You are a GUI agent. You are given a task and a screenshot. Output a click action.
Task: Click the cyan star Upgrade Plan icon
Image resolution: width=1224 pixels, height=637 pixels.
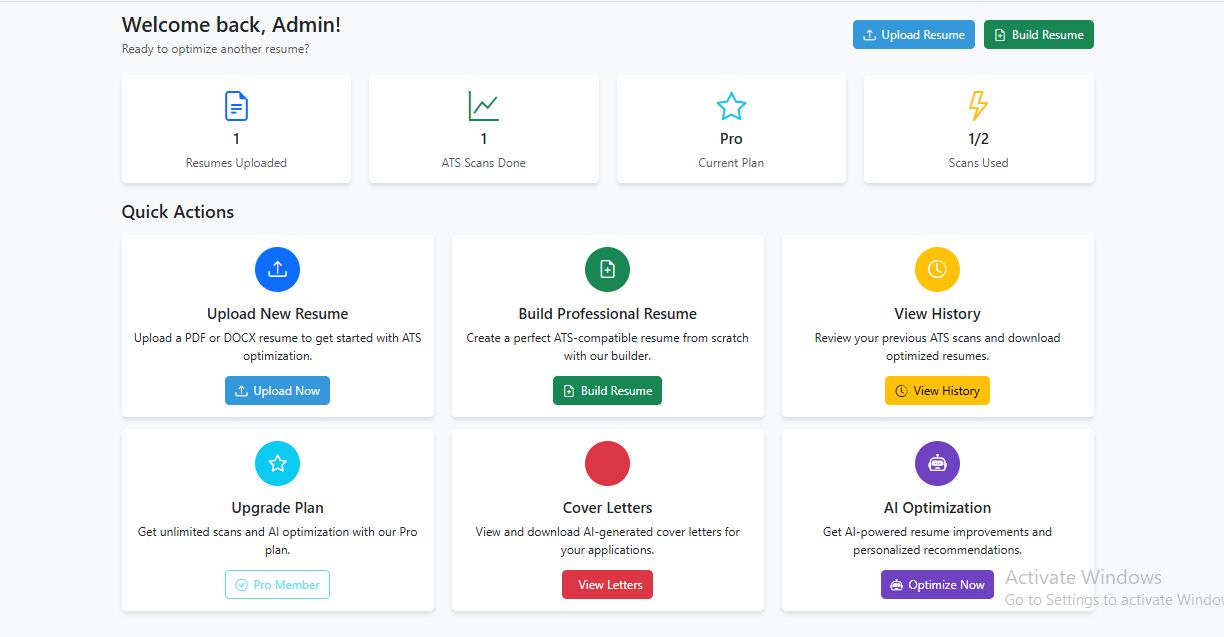point(277,463)
